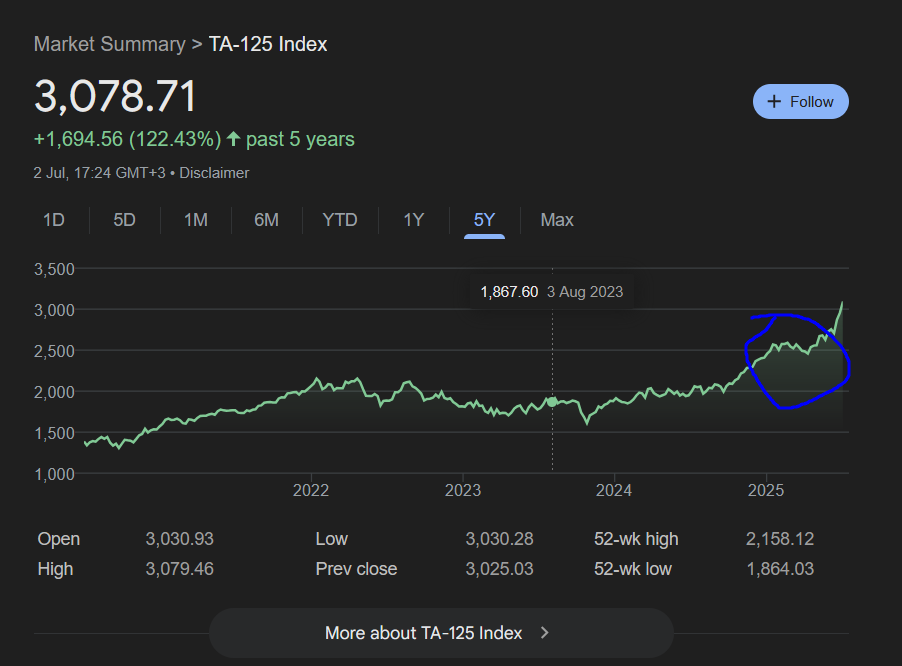This screenshot has width=902, height=666.
Task: Click the TA-125 Index title
Action: (x=267, y=44)
